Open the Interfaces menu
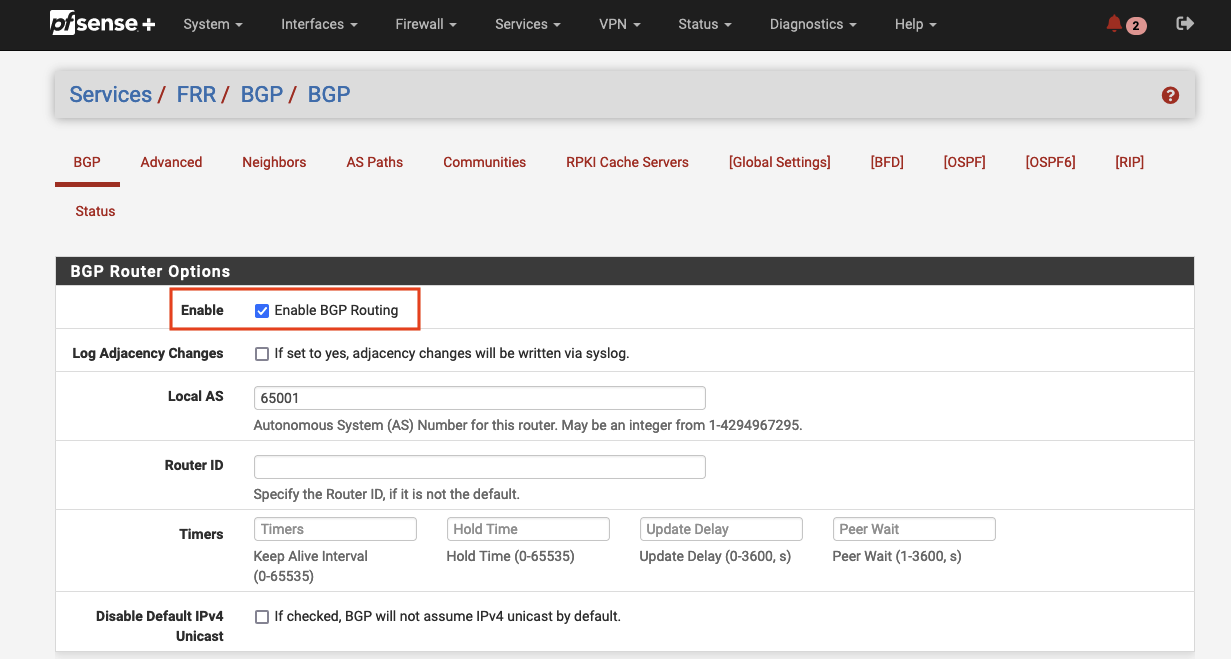1231x659 pixels. 318,24
